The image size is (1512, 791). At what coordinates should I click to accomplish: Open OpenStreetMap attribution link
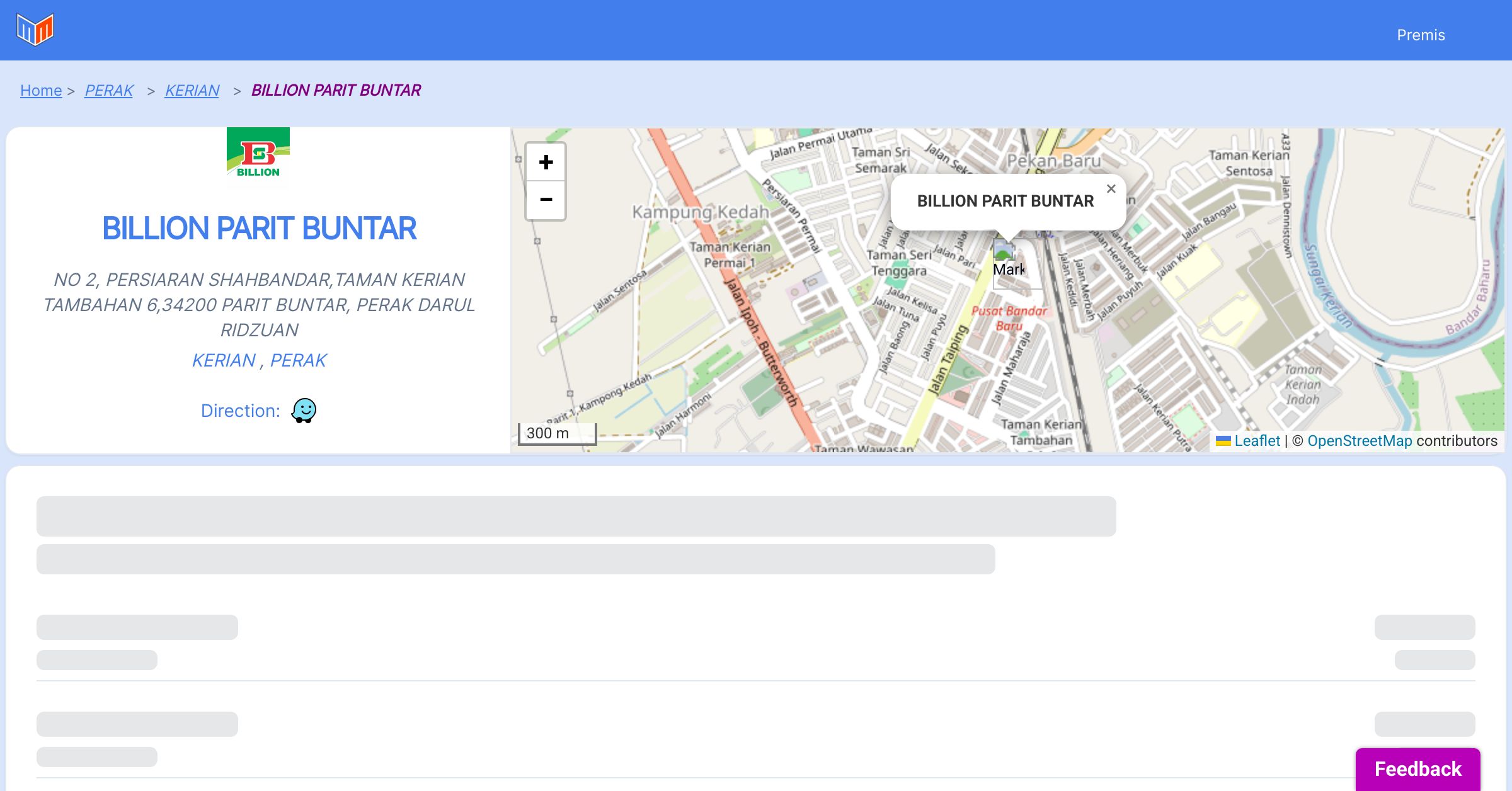[x=1360, y=441]
